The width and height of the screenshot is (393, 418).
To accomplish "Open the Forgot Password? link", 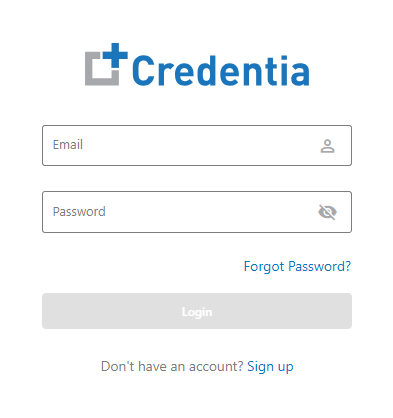I will click(x=297, y=266).
